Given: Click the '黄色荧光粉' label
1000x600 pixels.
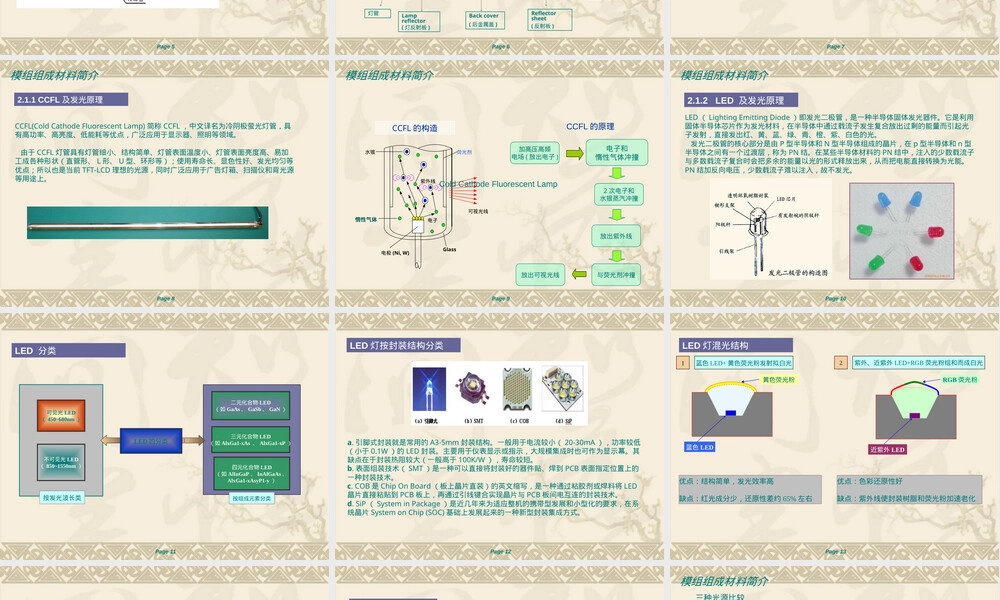Looking at the screenshot, I should click(779, 379).
